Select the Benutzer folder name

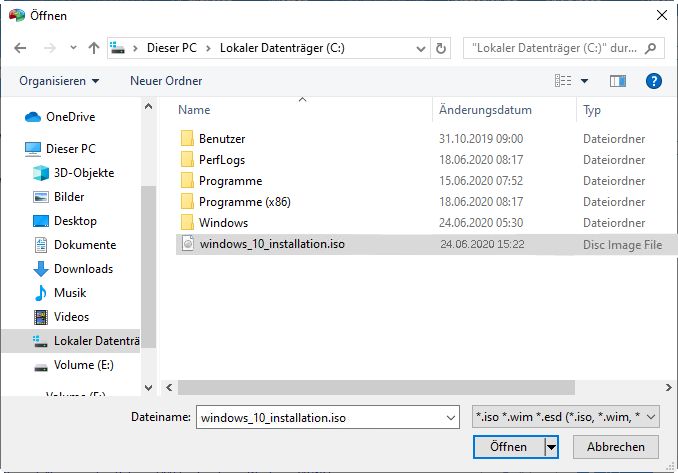pos(222,139)
